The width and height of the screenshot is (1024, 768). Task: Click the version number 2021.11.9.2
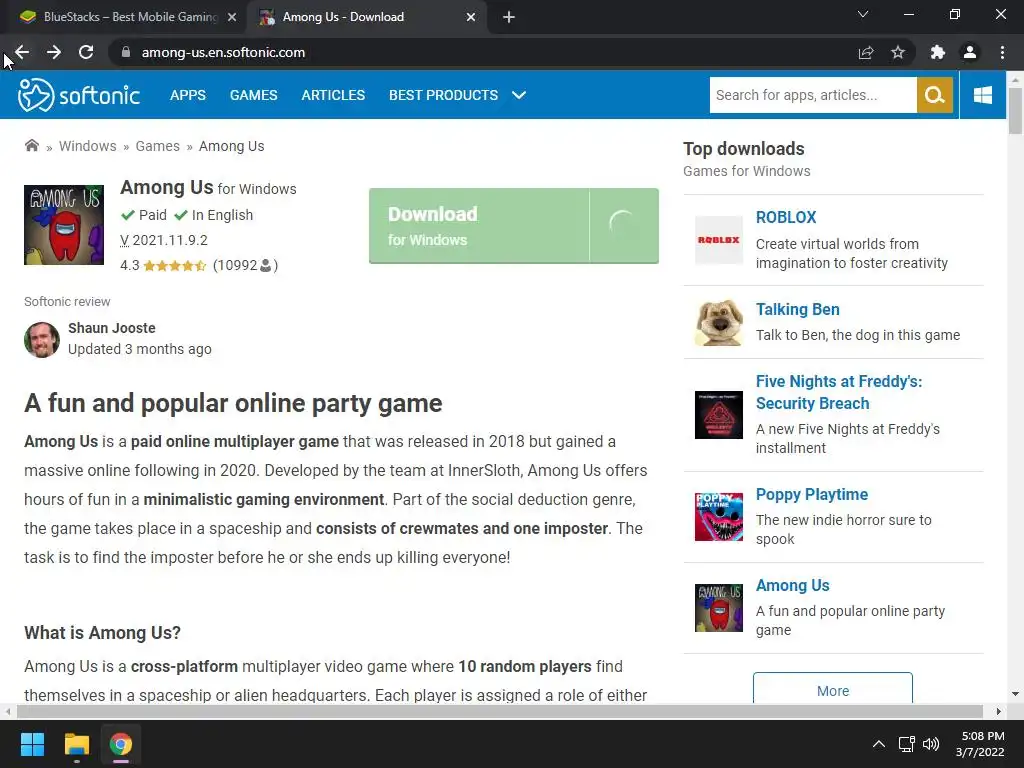(x=170, y=240)
